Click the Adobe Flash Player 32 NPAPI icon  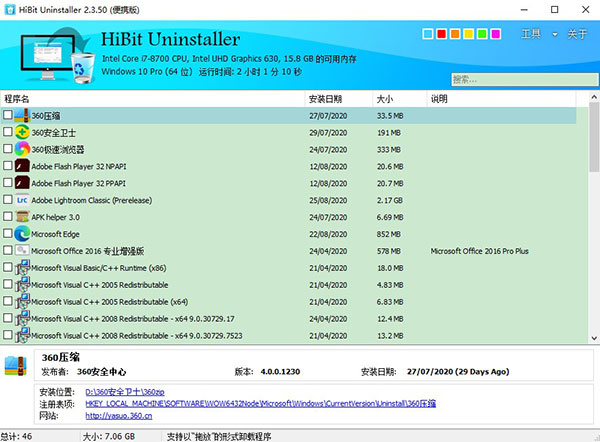pos(22,166)
